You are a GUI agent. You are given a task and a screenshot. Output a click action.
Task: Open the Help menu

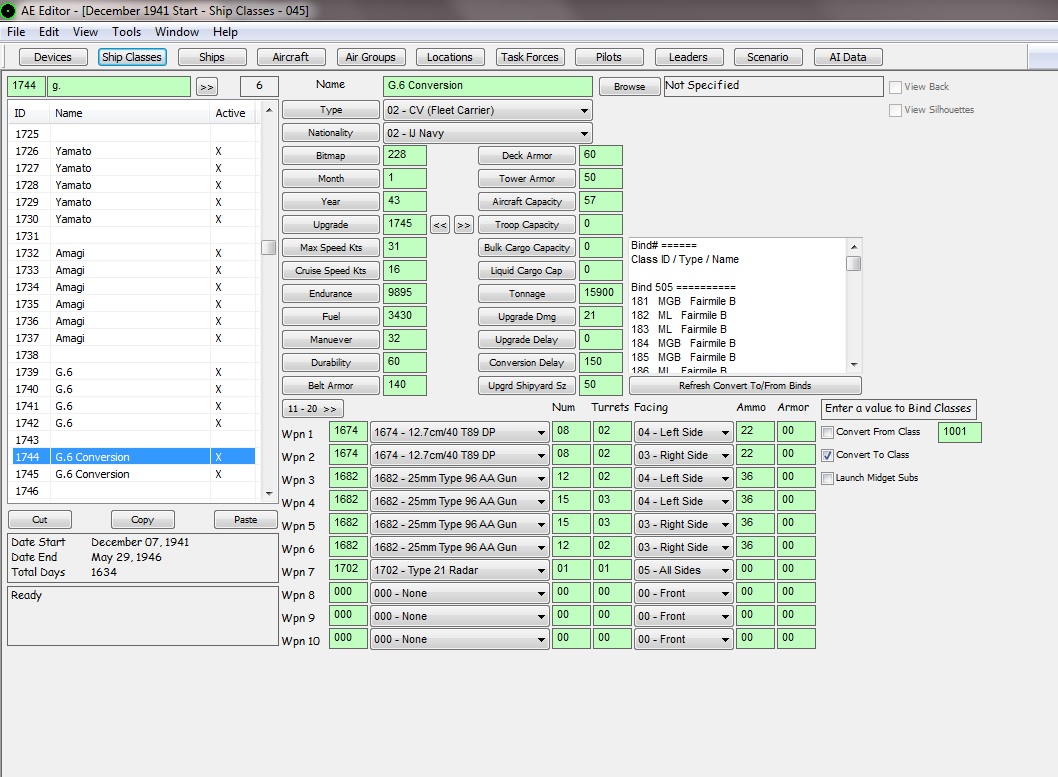click(225, 32)
